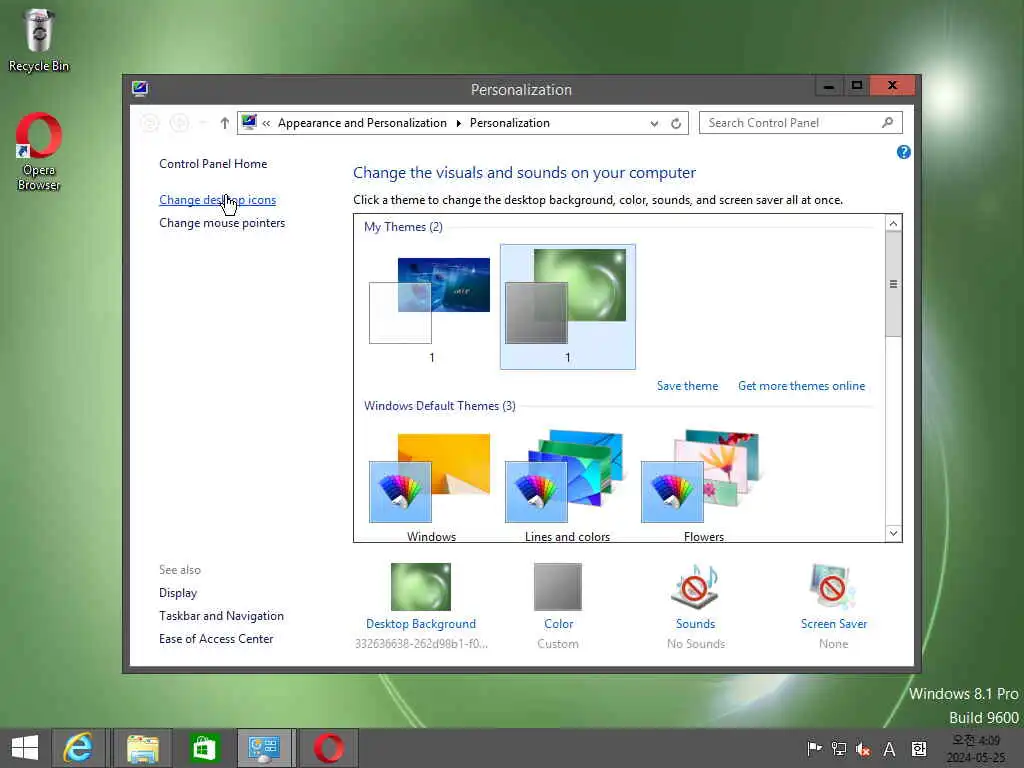Click the Personalization breadcrumb segment
This screenshot has width=1024, height=768.
coord(509,123)
